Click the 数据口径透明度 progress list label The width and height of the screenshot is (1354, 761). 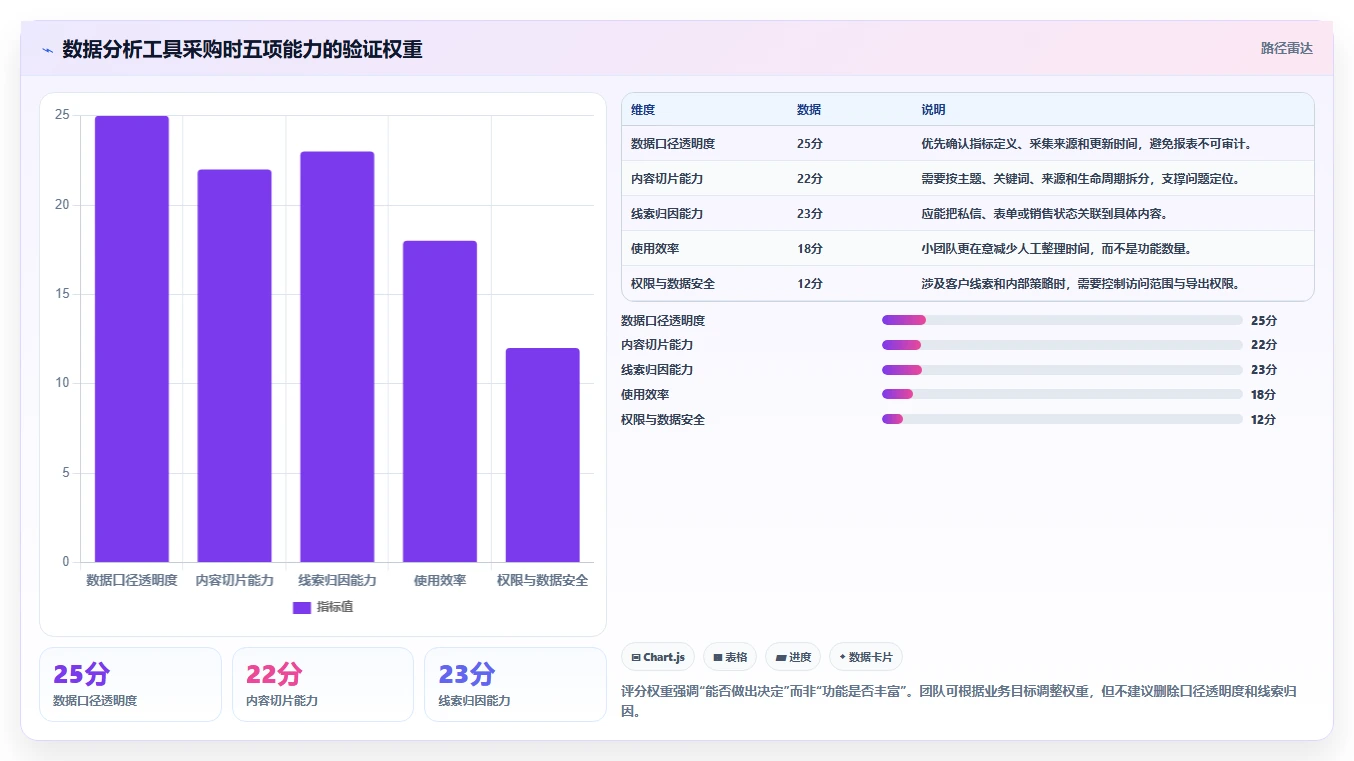tap(663, 320)
